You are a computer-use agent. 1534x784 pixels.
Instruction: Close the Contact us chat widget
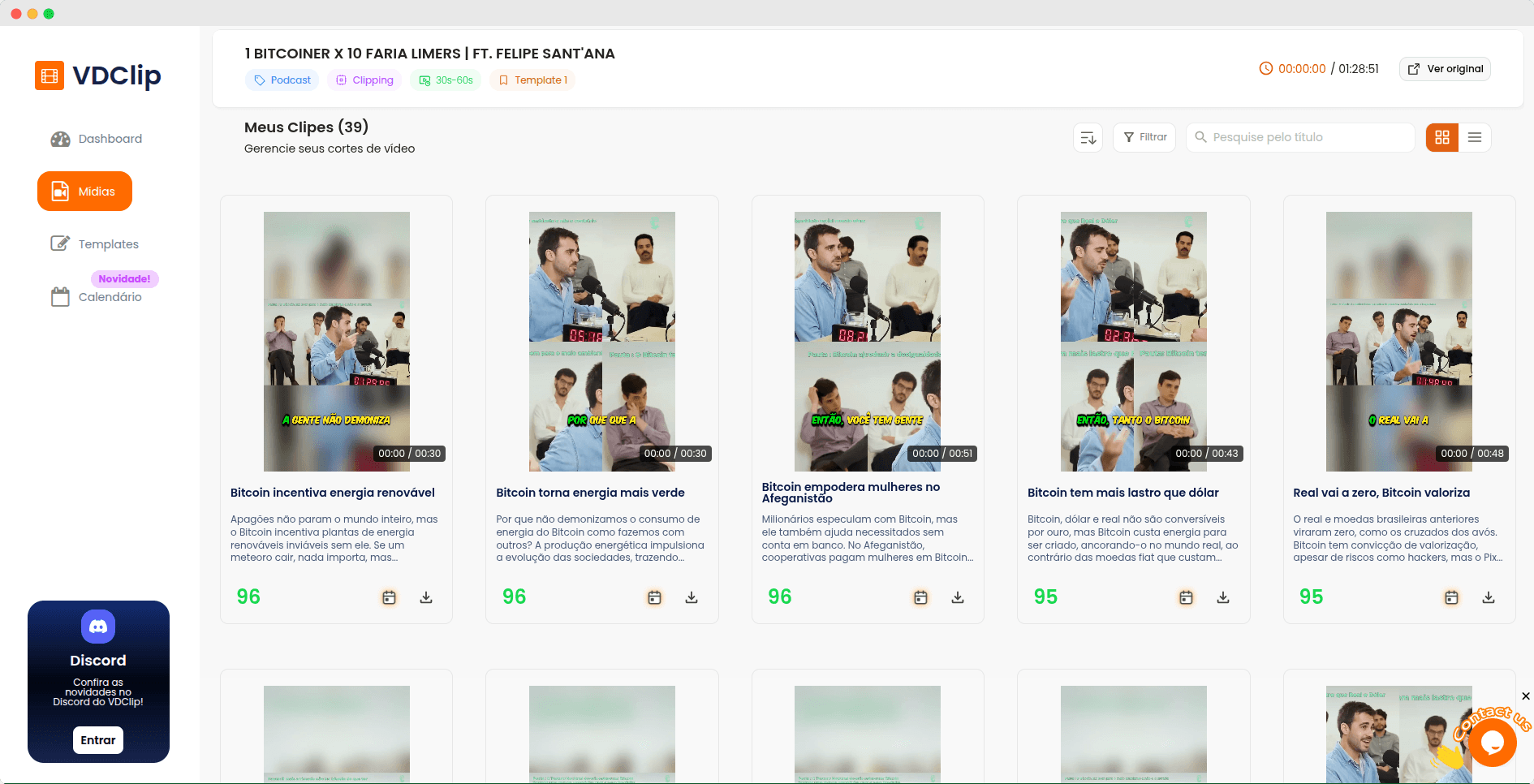1526,696
